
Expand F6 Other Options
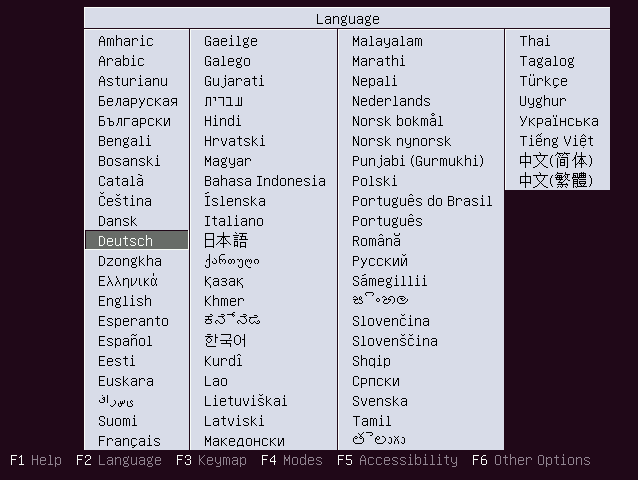(x=531, y=461)
